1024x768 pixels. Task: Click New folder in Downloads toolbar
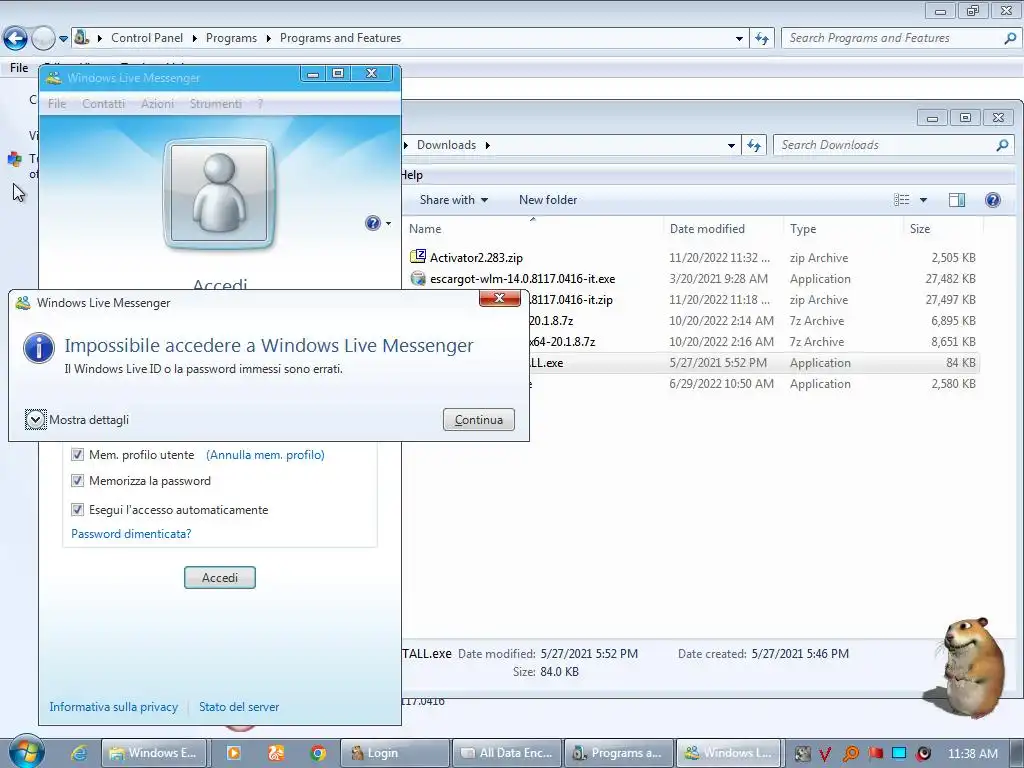[548, 200]
